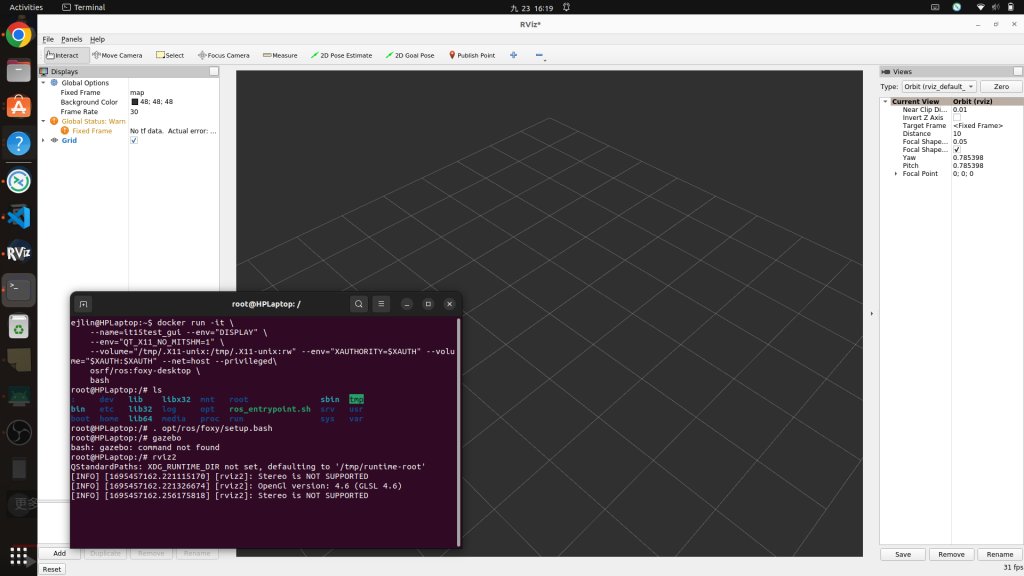
Task: Click the right panel collapse arrow handle
Action: pyautogui.click(x=872, y=313)
